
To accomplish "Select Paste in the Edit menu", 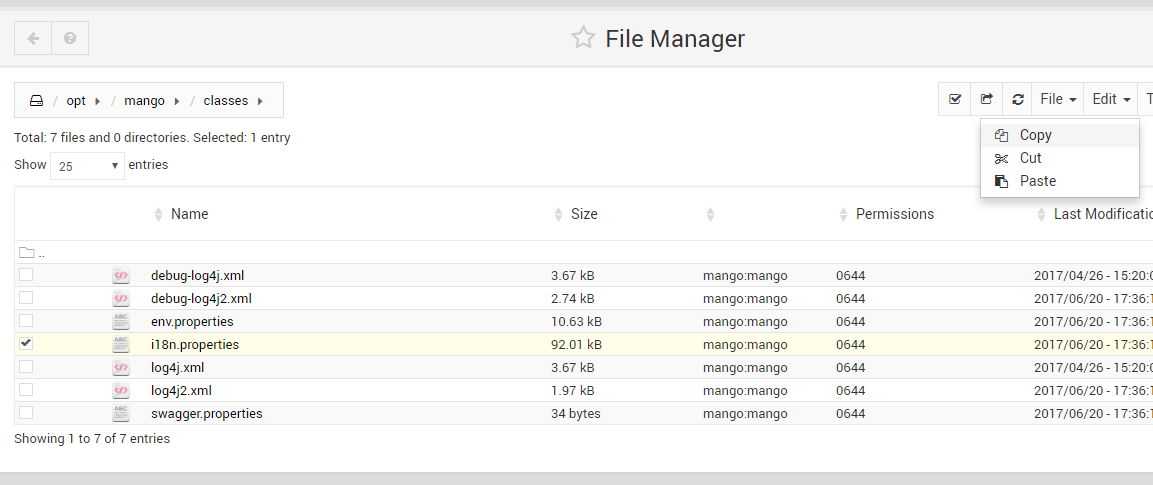I will [1038, 181].
